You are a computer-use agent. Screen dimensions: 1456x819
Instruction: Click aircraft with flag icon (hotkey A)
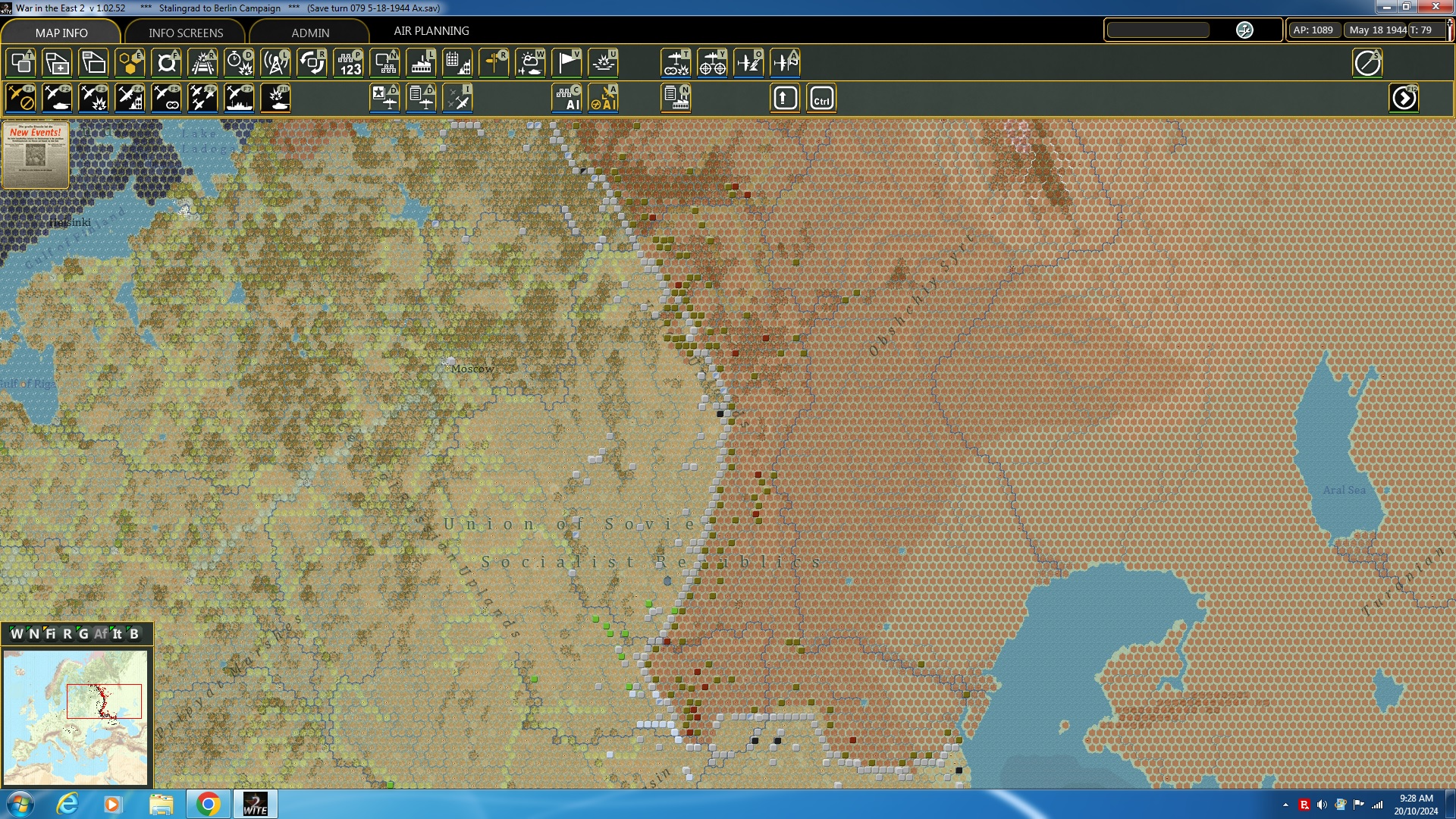coord(785,63)
